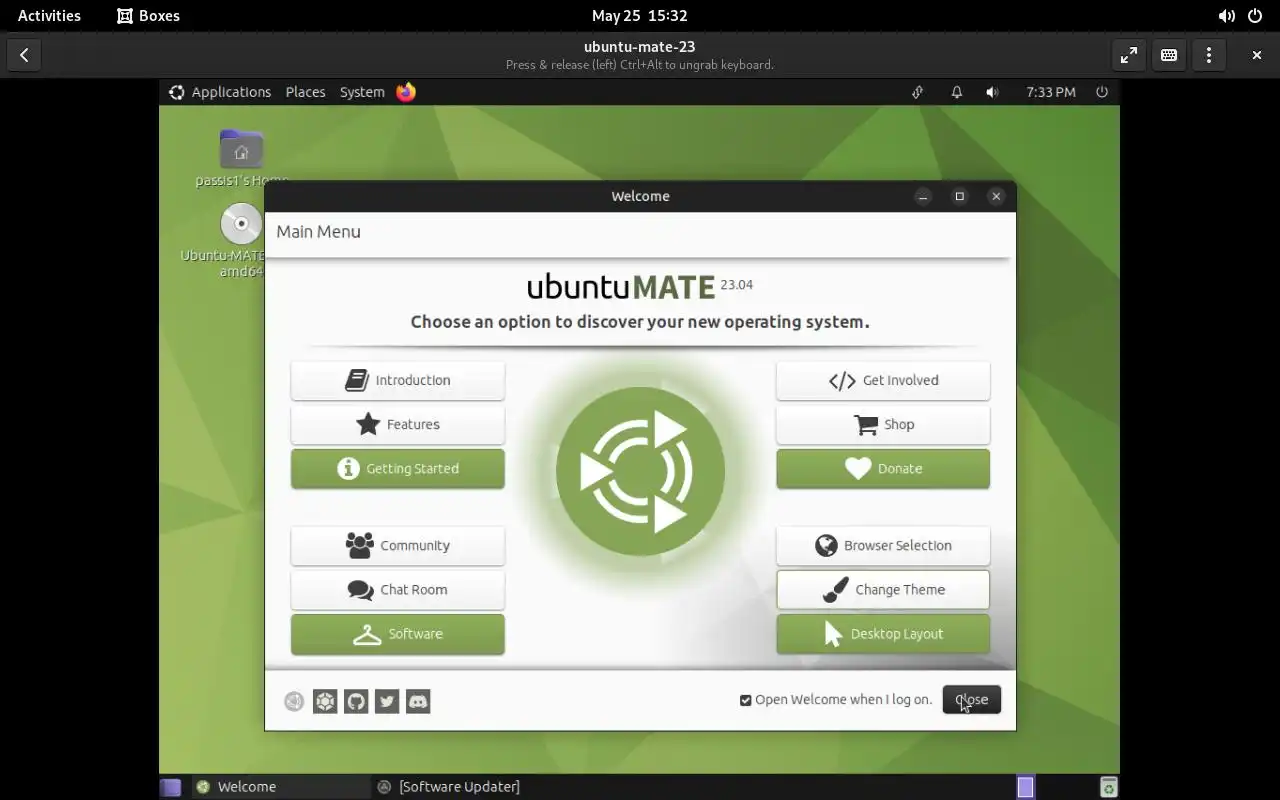Click the May 25 15:32 clock
The height and width of the screenshot is (800, 1280).
(x=640, y=15)
